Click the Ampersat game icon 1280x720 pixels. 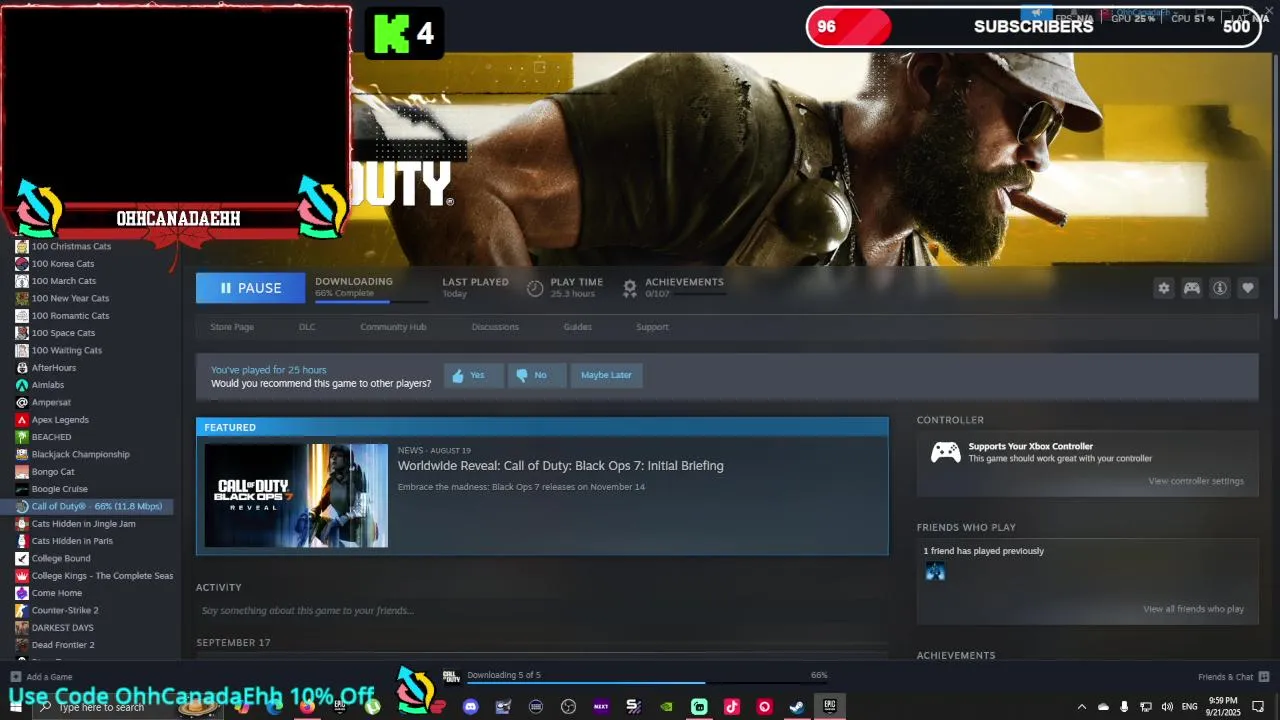[21, 402]
